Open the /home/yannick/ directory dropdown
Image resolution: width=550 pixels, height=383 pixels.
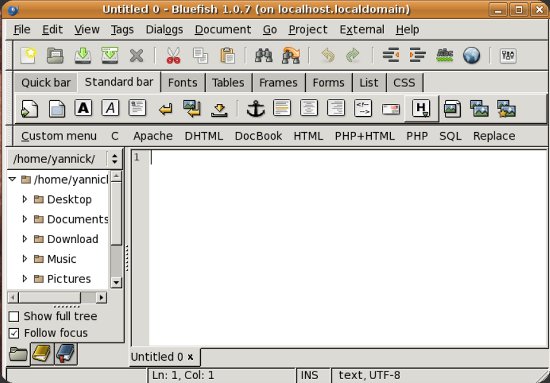[65, 159]
